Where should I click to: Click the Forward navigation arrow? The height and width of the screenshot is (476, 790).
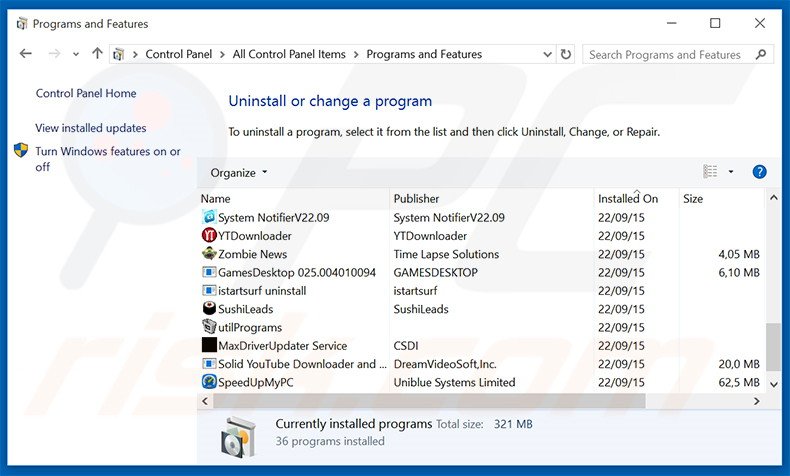click(x=54, y=53)
